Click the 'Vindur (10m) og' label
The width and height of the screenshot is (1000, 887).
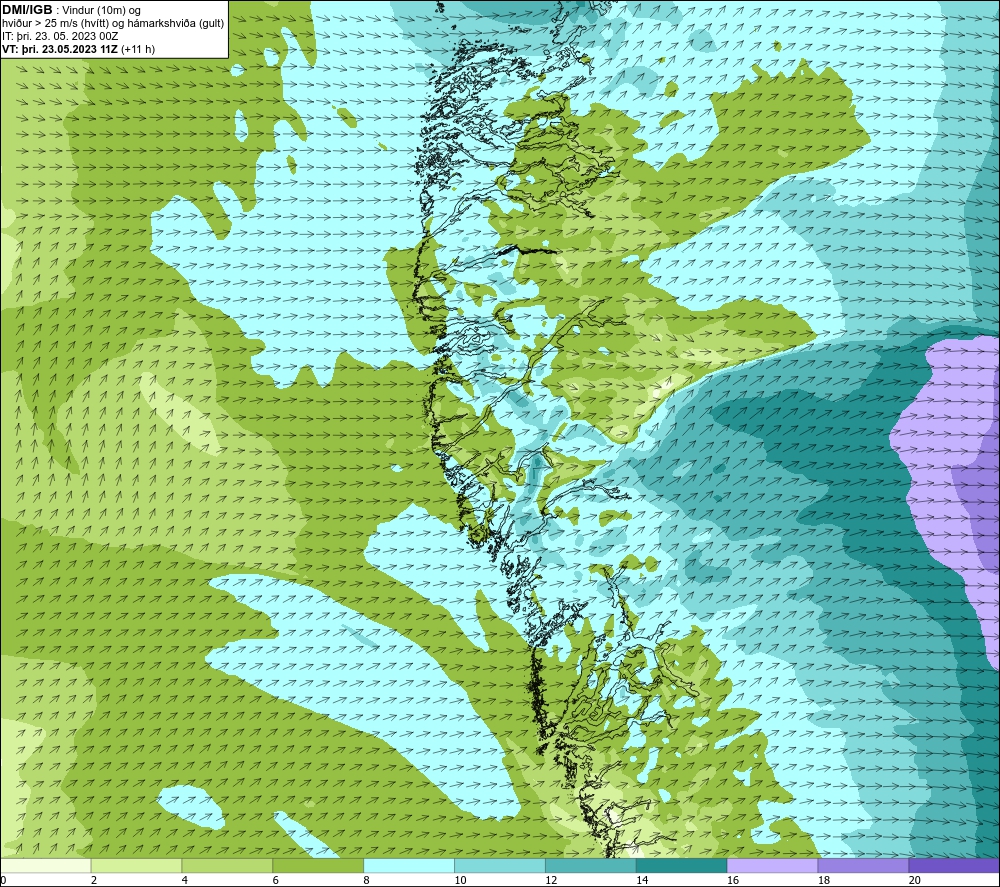pyautogui.click(x=101, y=10)
